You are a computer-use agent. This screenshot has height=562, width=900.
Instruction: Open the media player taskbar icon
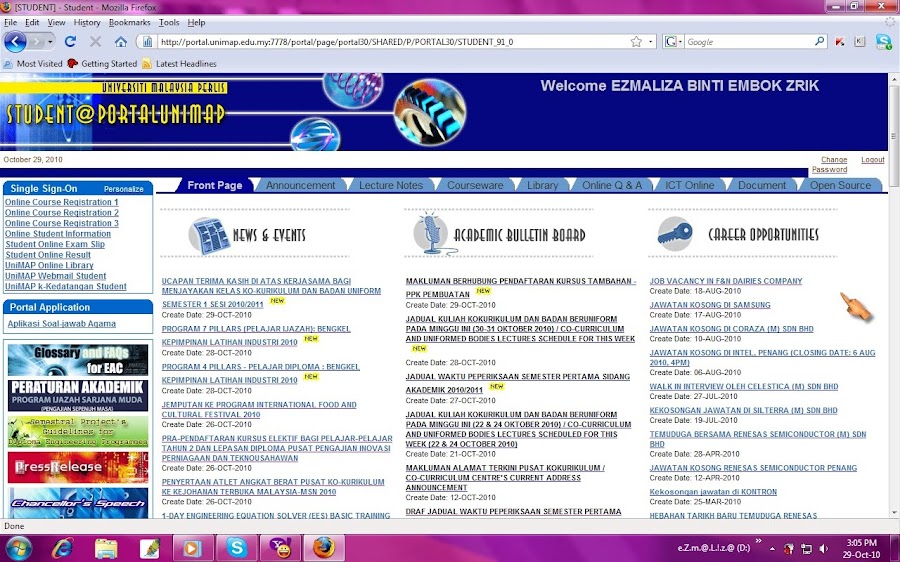pyautogui.click(x=192, y=549)
